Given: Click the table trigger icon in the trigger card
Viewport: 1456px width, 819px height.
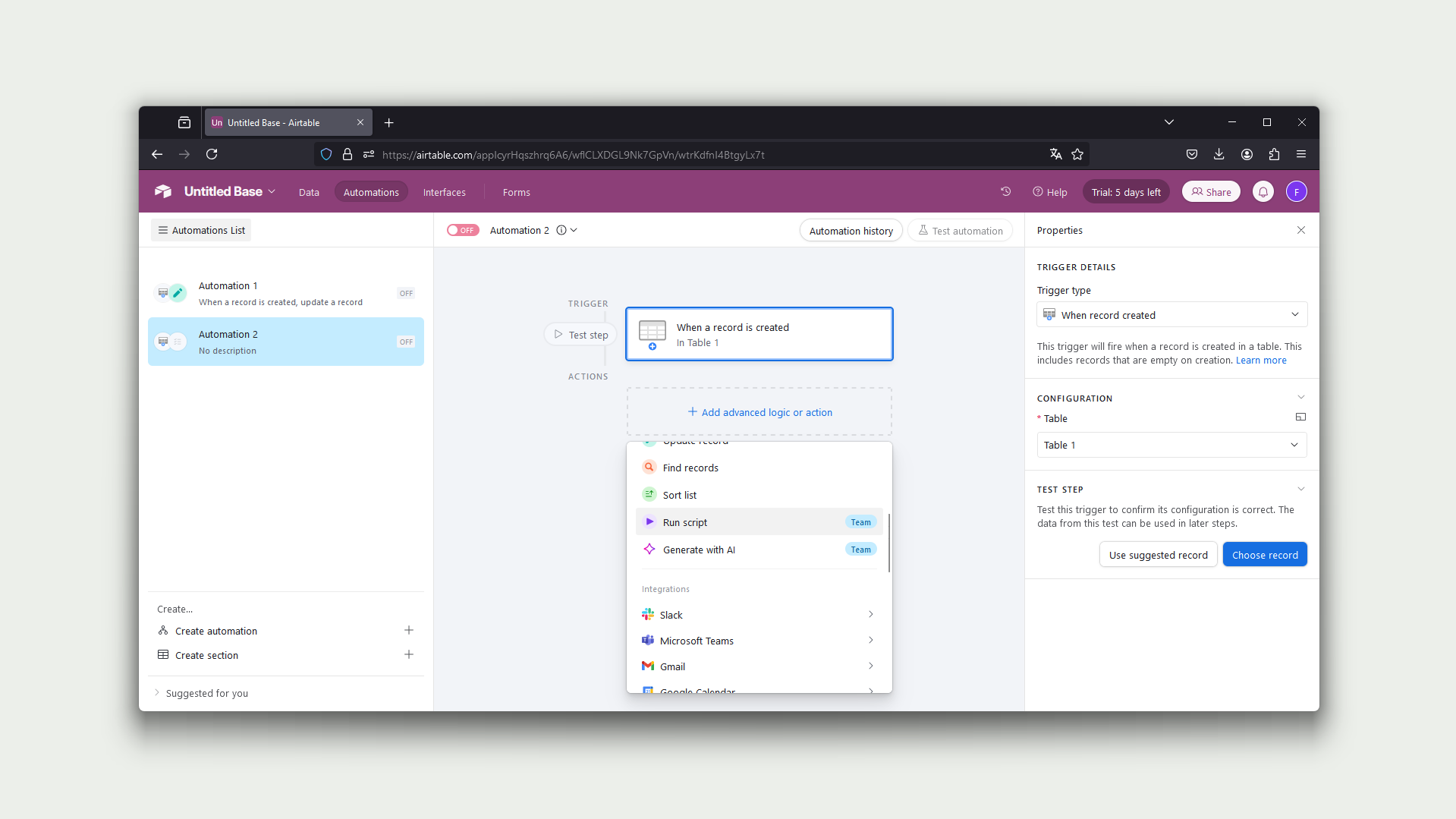Looking at the screenshot, I should (653, 334).
